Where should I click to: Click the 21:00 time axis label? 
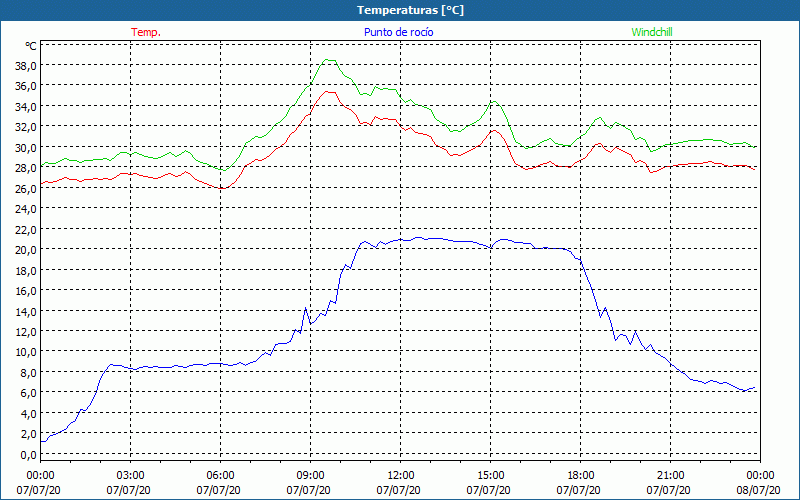[x=670, y=476]
